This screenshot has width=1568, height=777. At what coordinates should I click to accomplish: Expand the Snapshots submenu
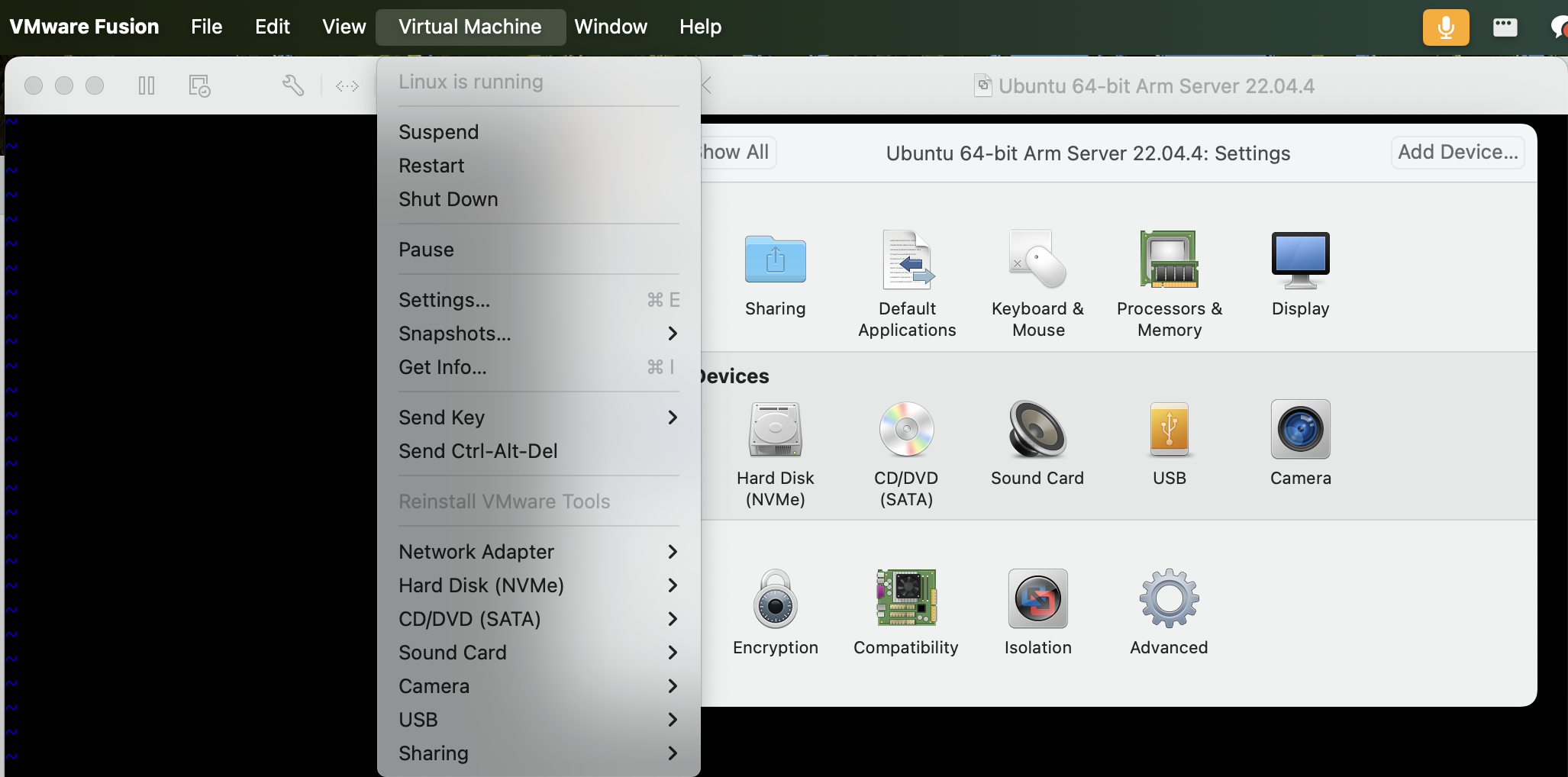tap(538, 334)
